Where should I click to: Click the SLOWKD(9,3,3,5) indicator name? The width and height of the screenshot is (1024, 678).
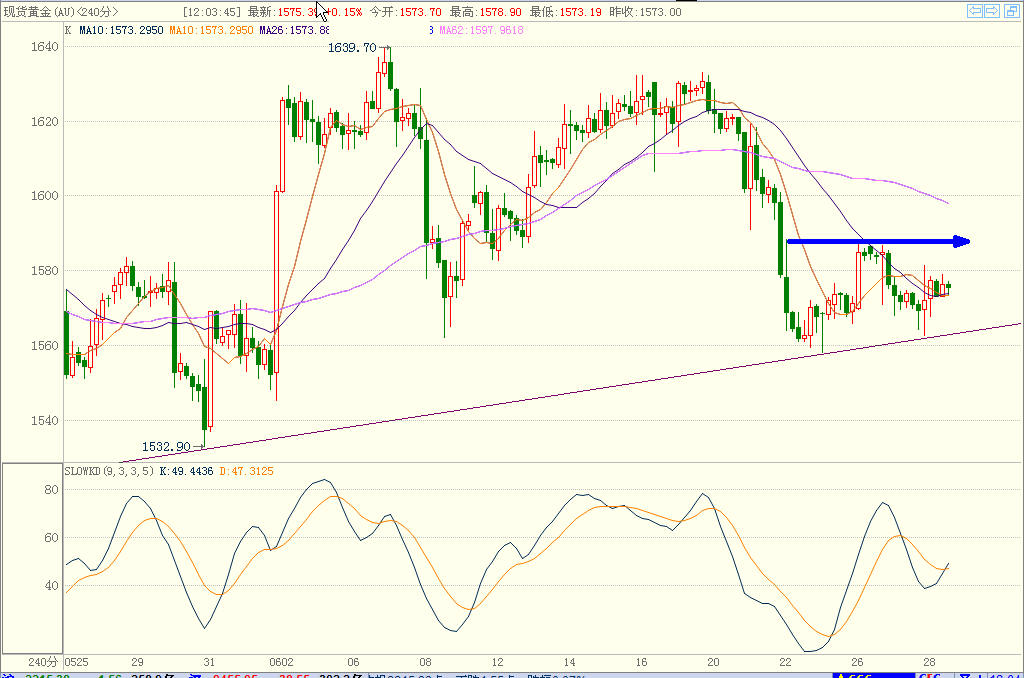coord(109,471)
